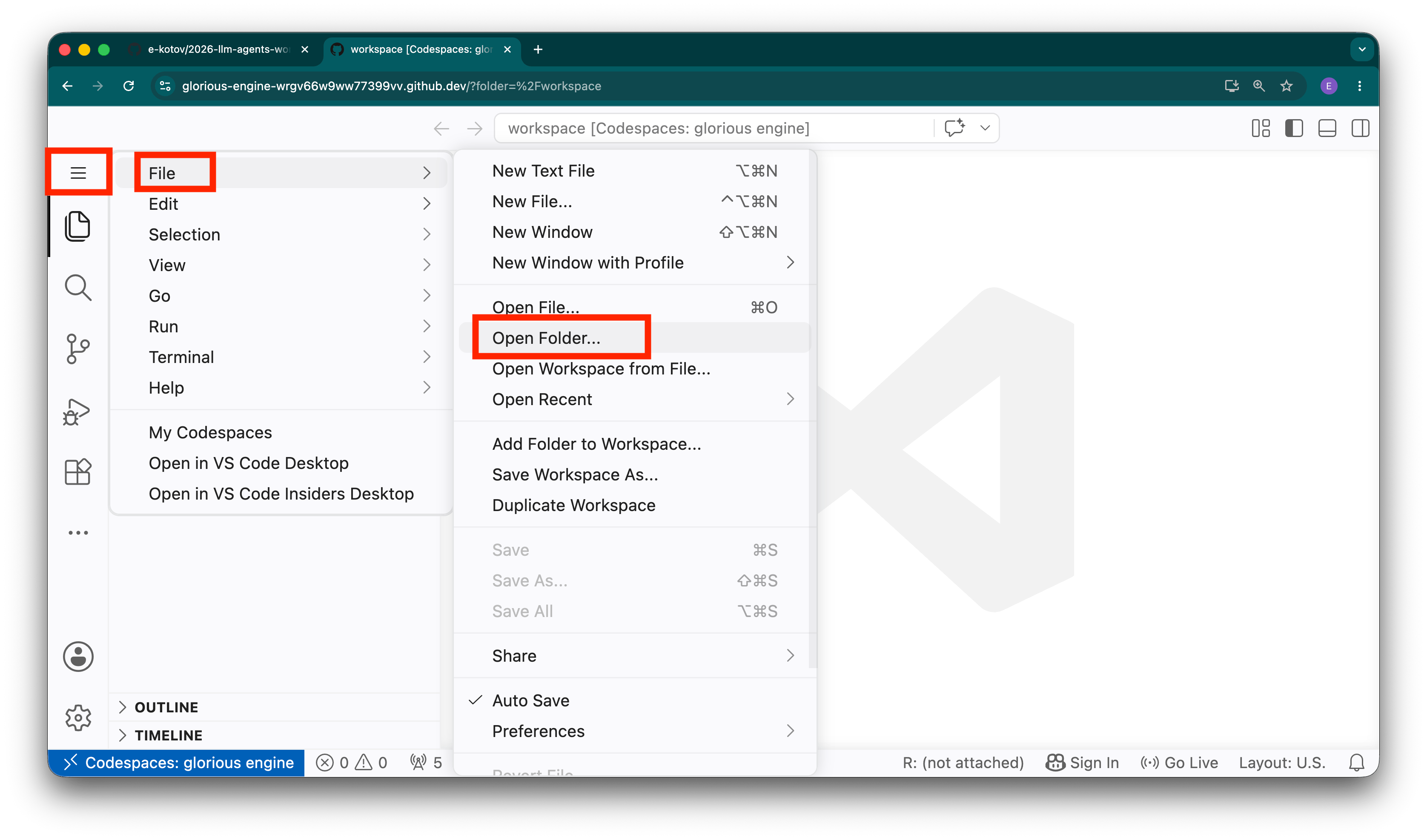Expand the OUTLINE section

pyautogui.click(x=275, y=707)
